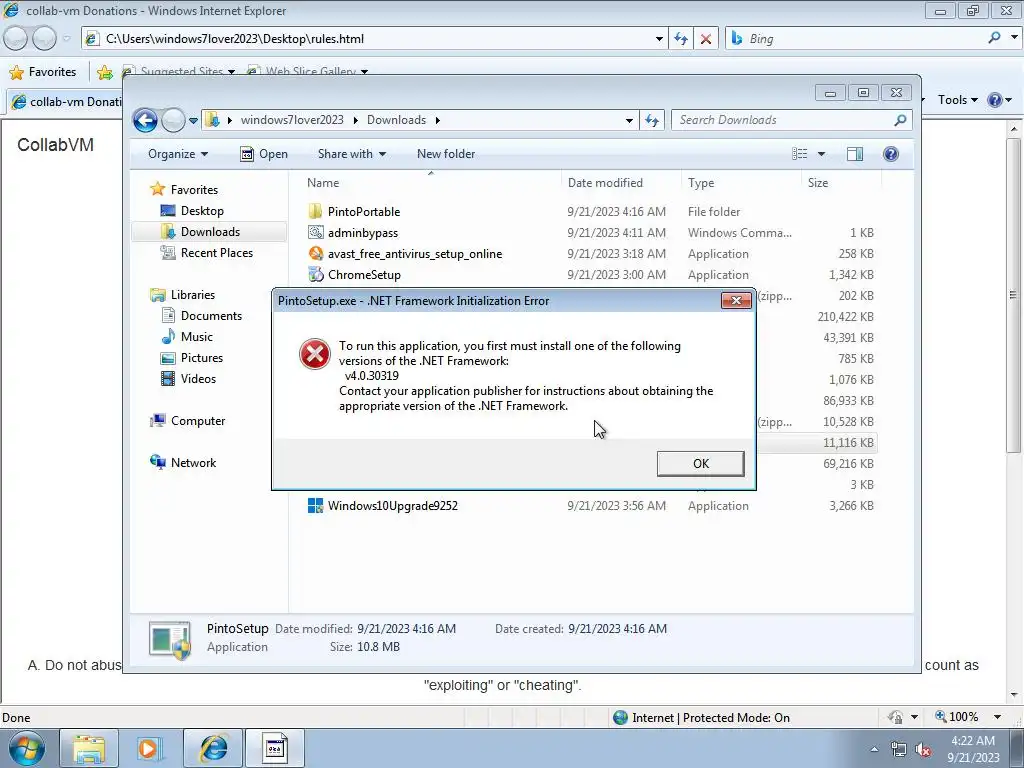The image size is (1024, 768).
Task: Open Explorer help icon
Action: [x=891, y=154]
